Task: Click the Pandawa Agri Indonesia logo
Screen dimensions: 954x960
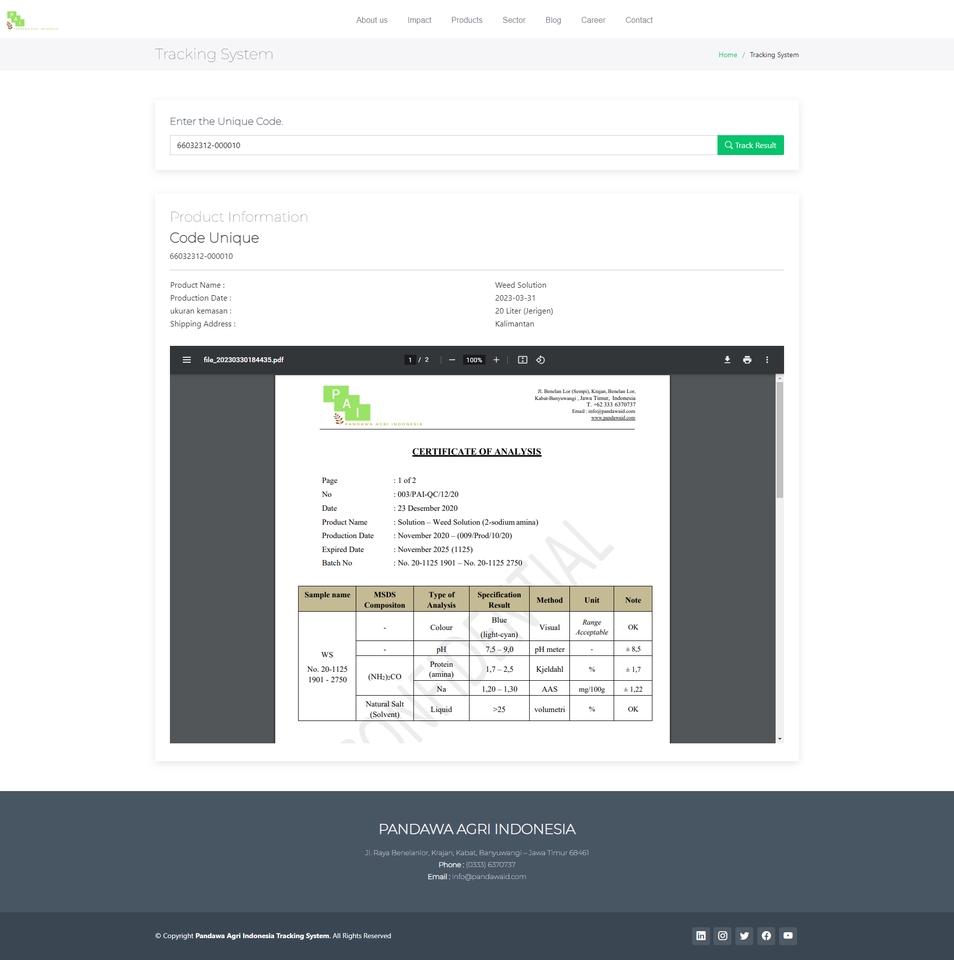Action: 32,20
